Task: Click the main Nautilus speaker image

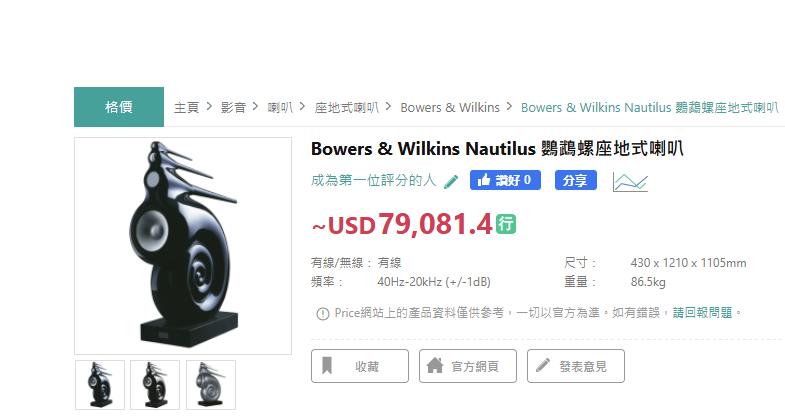Action: (x=183, y=246)
